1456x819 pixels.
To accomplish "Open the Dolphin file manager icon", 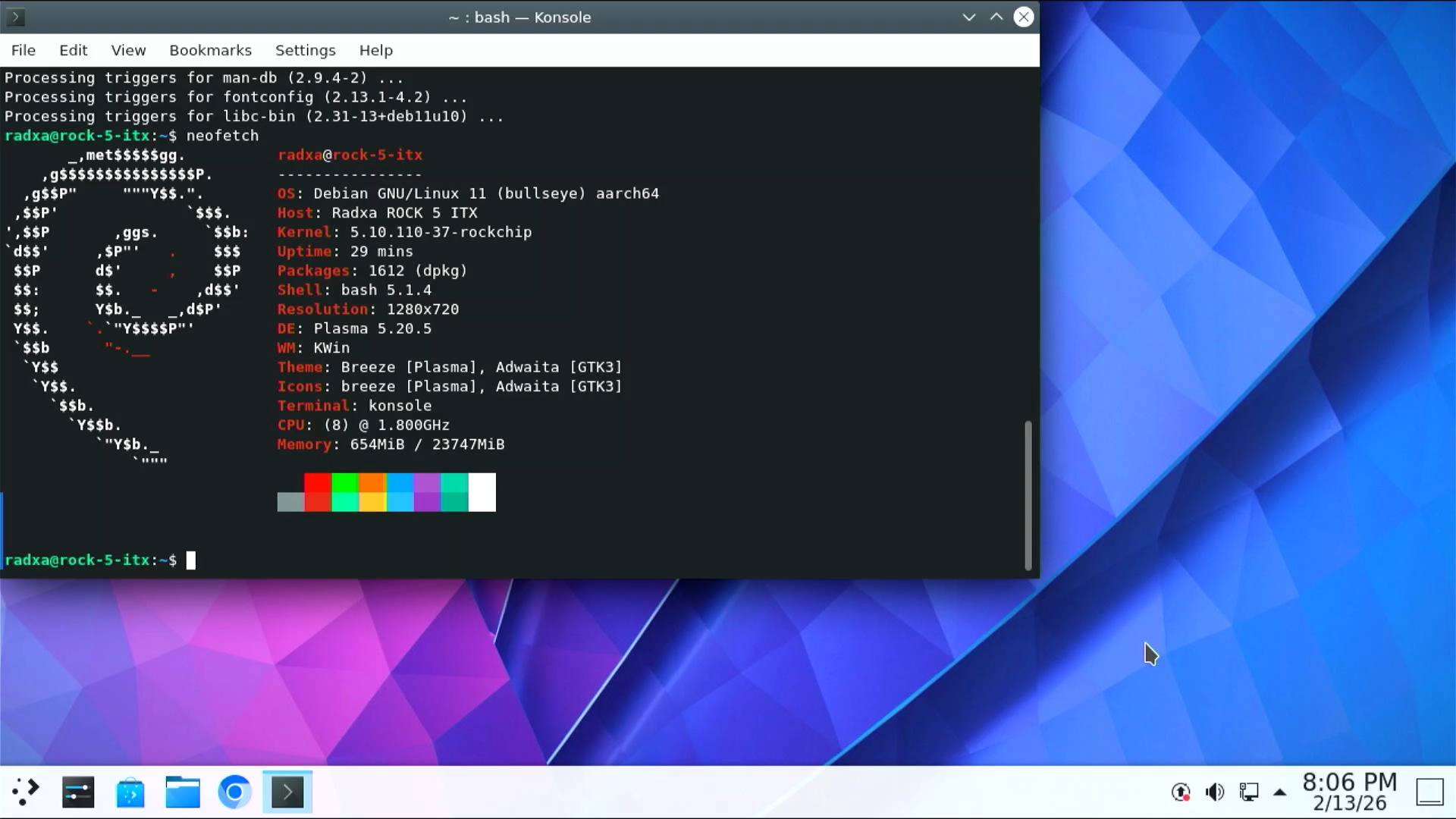I will point(183,792).
